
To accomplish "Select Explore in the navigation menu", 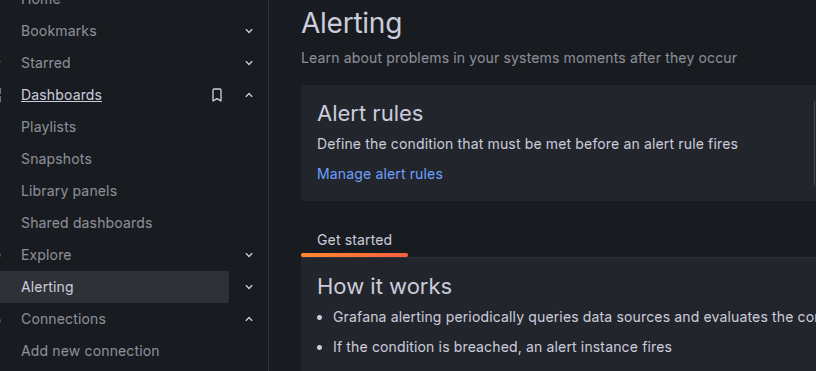I will pyautogui.click(x=46, y=255).
